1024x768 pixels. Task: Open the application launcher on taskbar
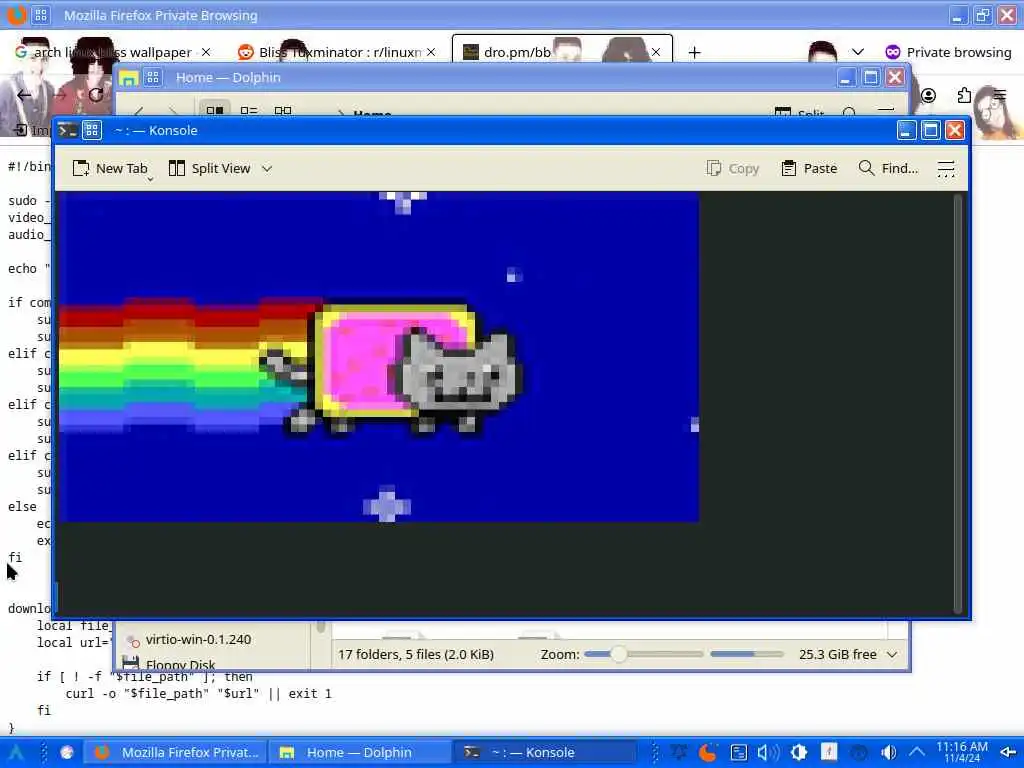[16, 752]
